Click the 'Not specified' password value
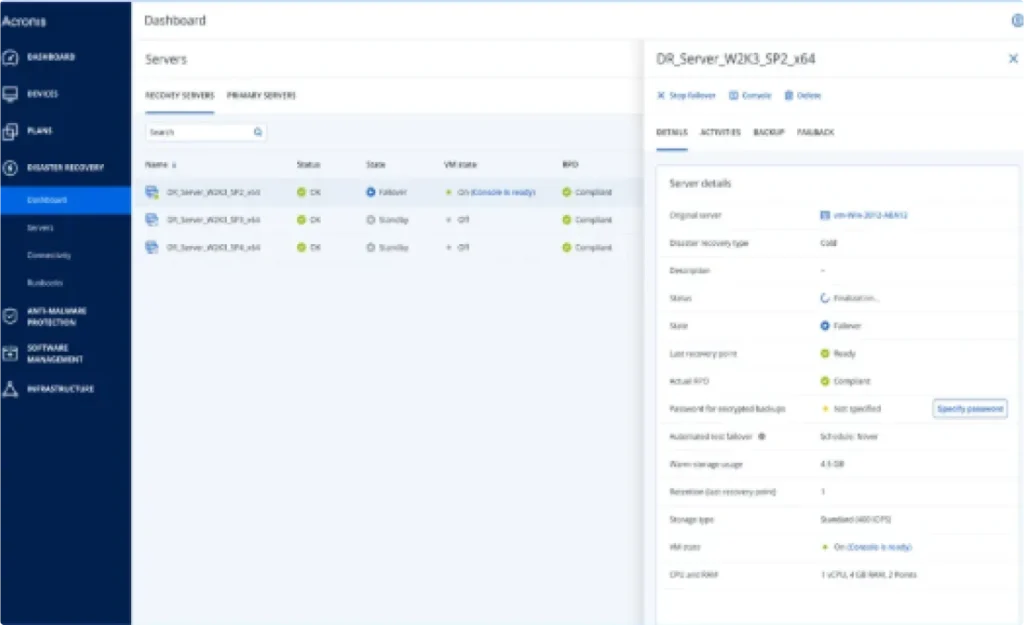The height and width of the screenshot is (625, 1024). 857,409
